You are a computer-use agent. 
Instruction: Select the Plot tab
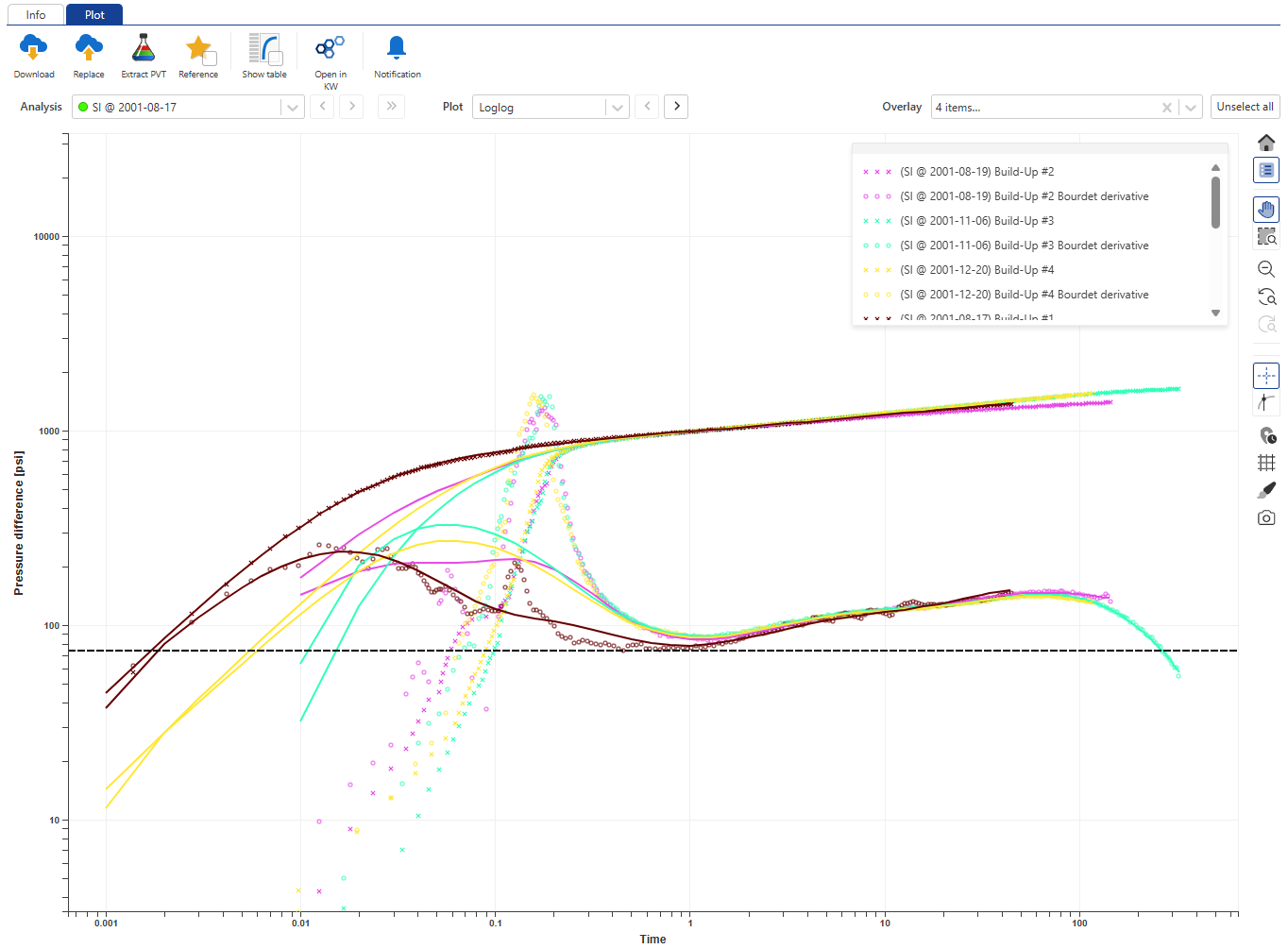coord(94,15)
